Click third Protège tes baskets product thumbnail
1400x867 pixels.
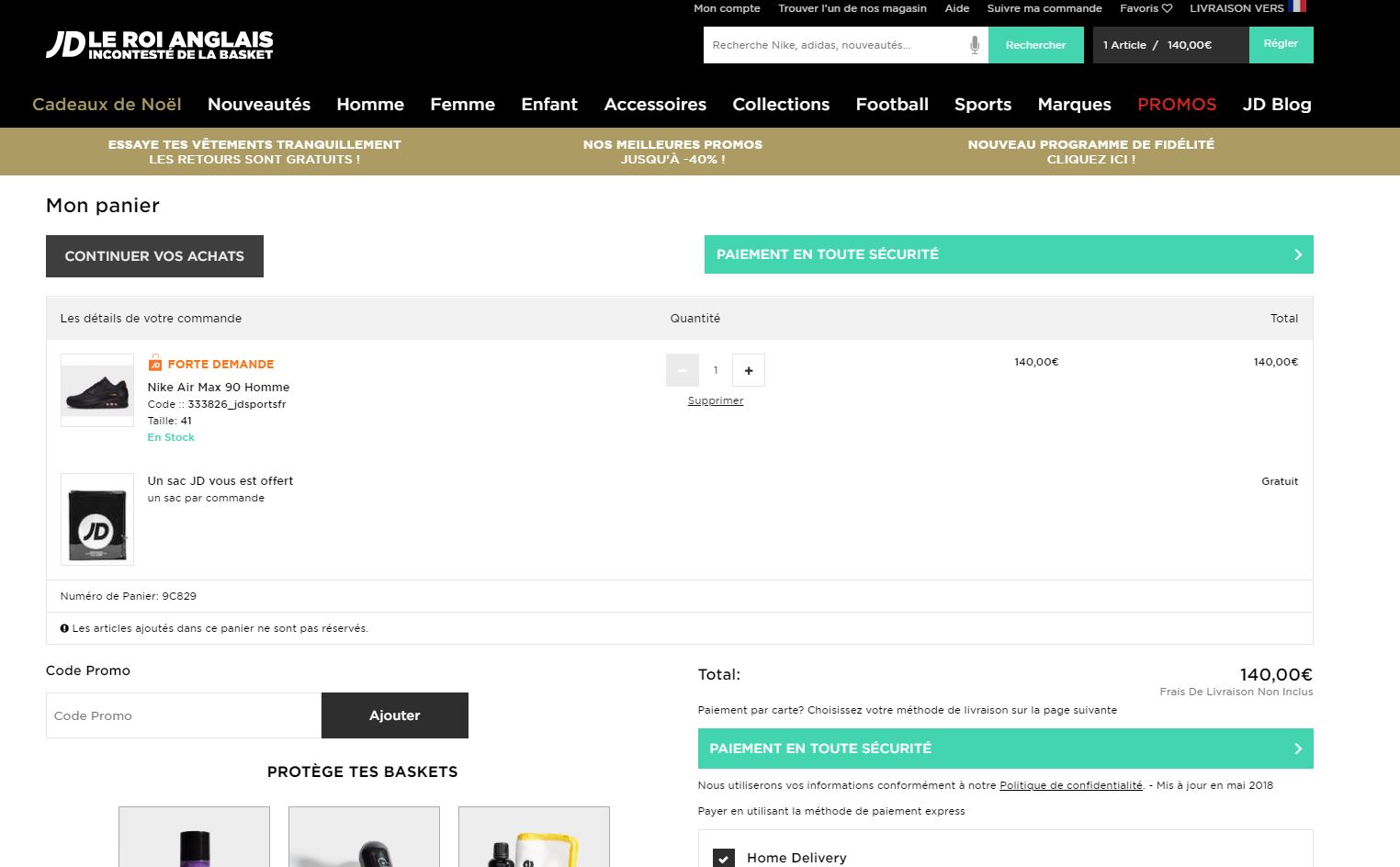click(535, 837)
